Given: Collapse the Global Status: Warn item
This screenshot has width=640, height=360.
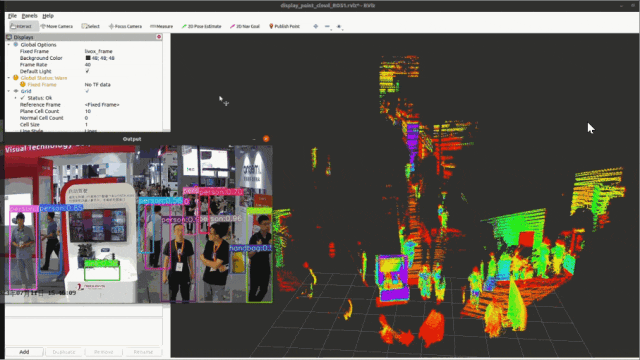Looking at the screenshot, I should coord(9,78).
